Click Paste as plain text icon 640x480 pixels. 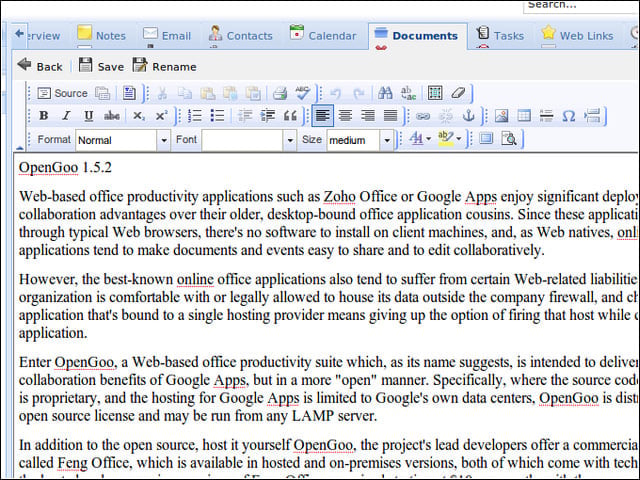point(231,93)
